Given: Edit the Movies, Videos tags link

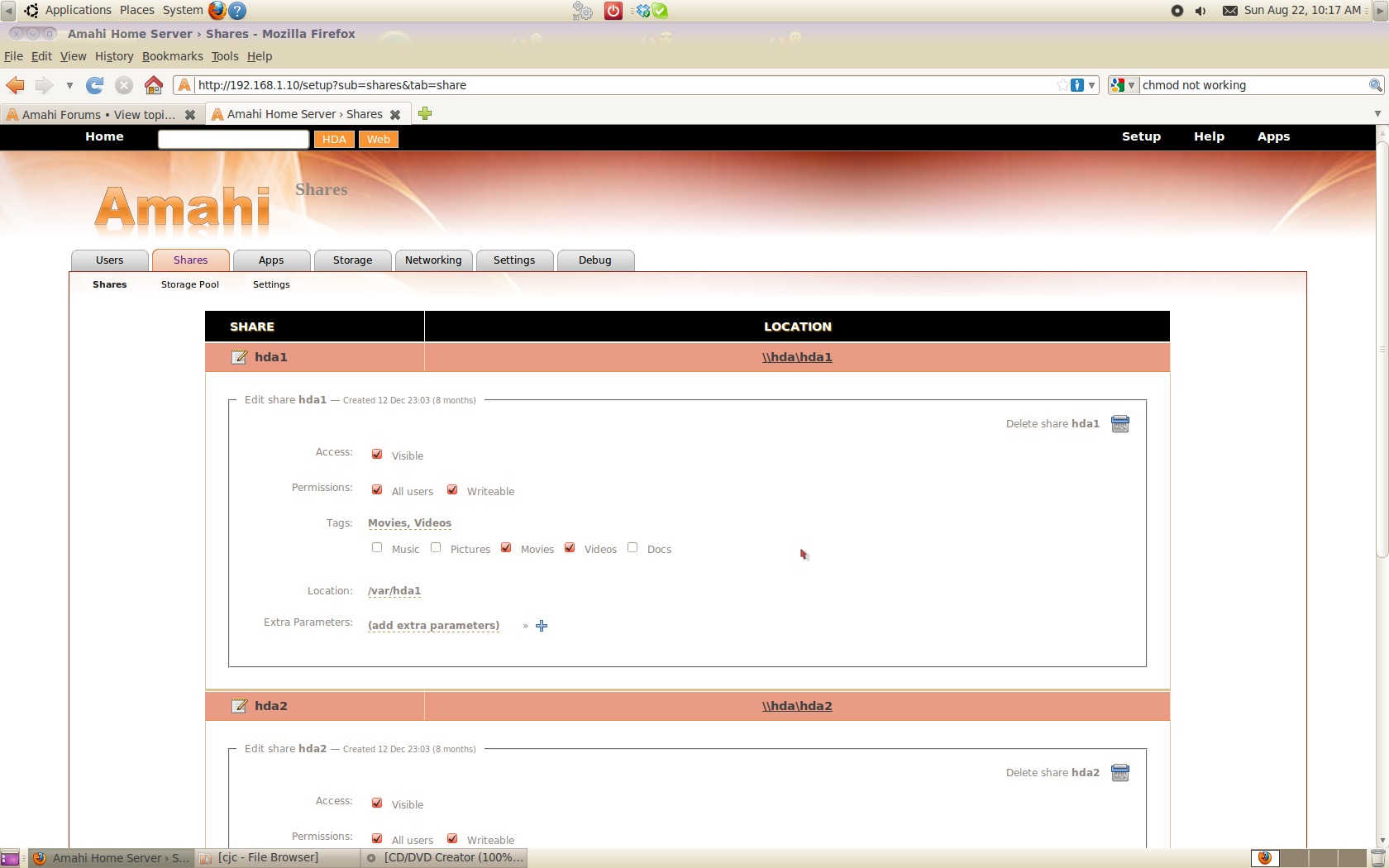Looking at the screenshot, I should [410, 523].
